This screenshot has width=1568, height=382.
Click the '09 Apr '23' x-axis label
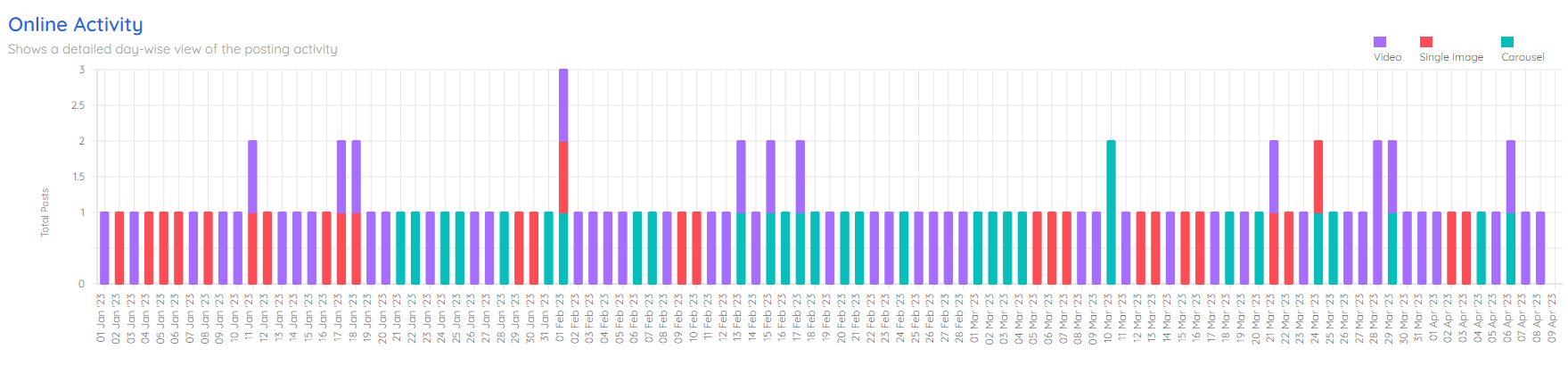click(1552, 319)
